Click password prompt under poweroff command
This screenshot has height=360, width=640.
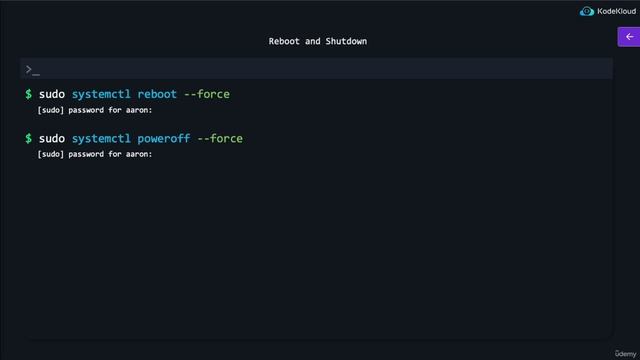coord(95,154)
